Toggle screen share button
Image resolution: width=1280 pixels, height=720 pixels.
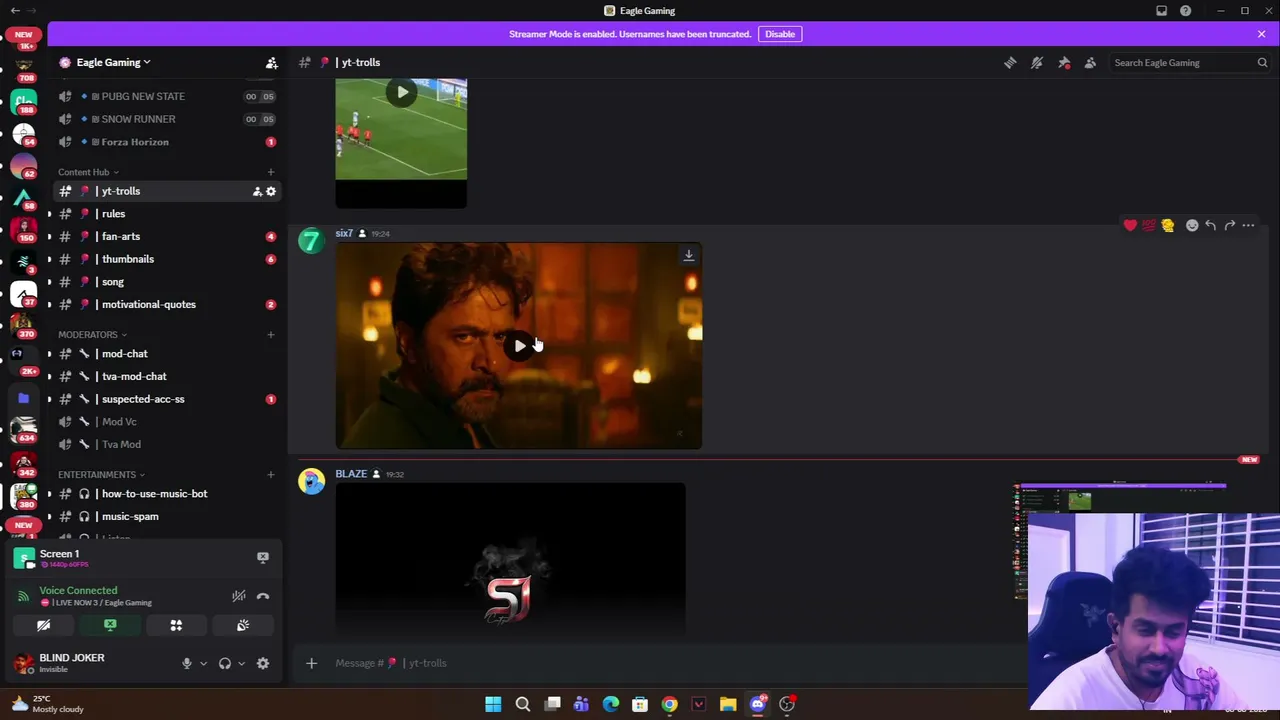[x=110, y=625]
